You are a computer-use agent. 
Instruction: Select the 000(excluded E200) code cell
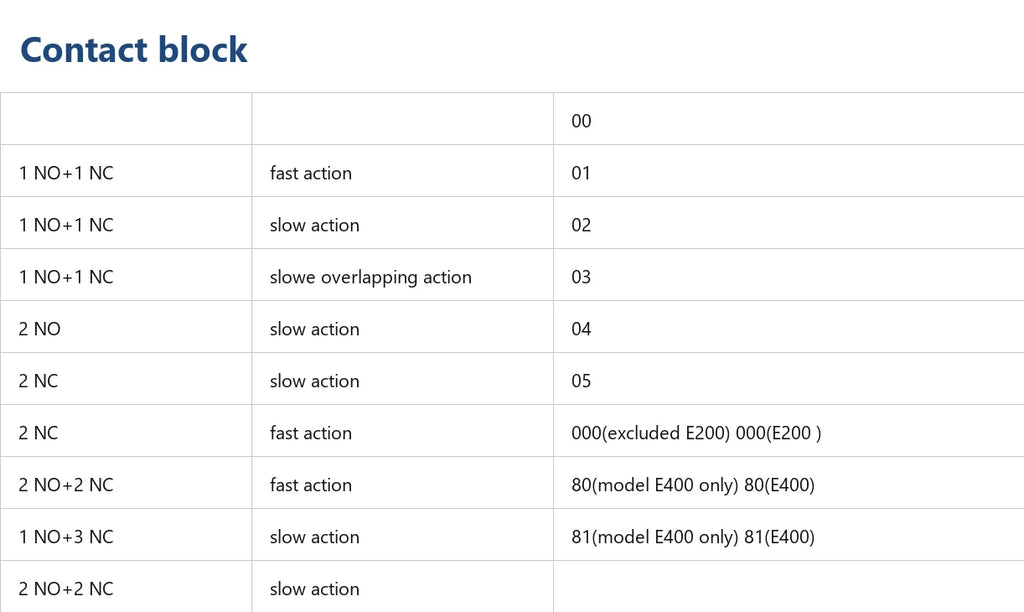(x=788, y=431)
